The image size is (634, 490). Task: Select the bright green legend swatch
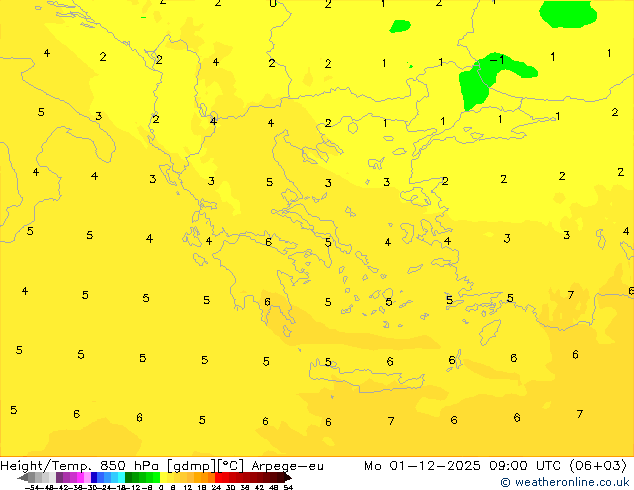(156, 477)
